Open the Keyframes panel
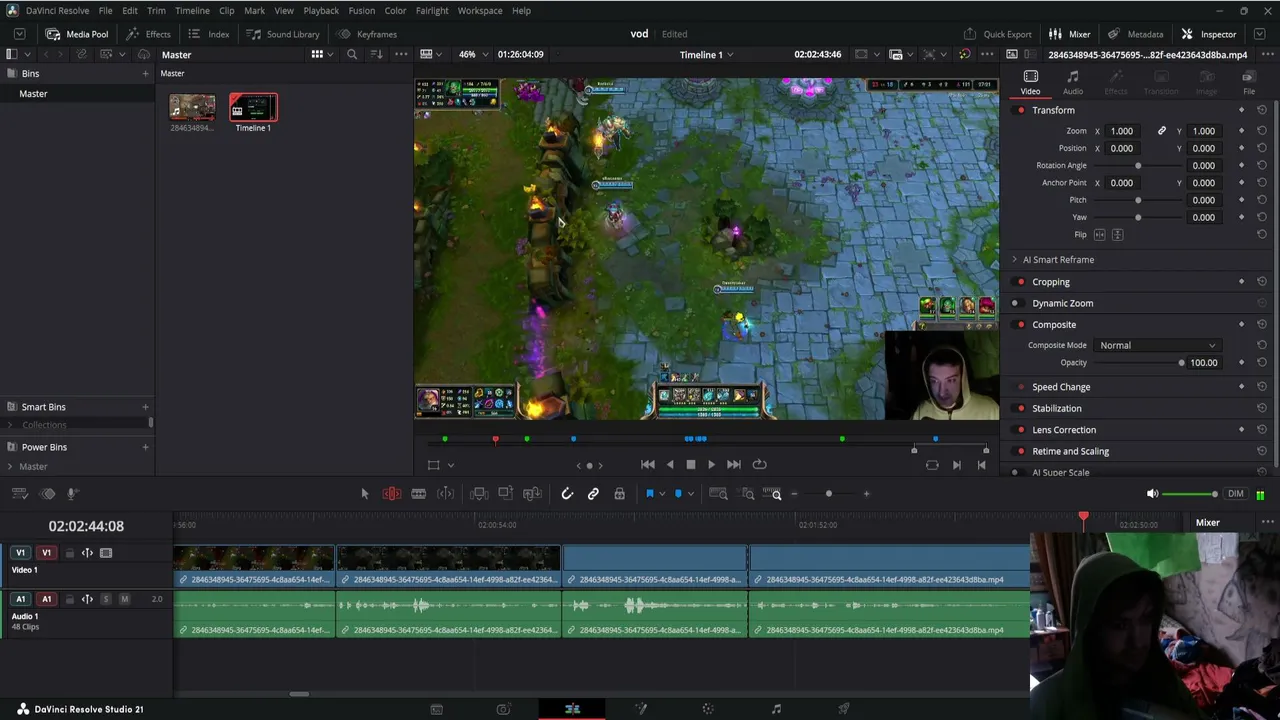The height and width of the screenshot is (720, 1280). [367, 34]
